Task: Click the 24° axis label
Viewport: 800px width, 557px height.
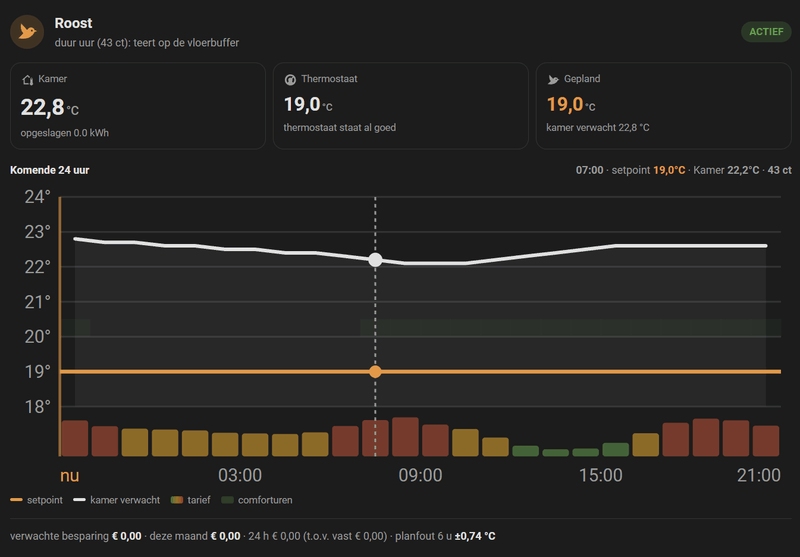Action: (x=38, y=197)
